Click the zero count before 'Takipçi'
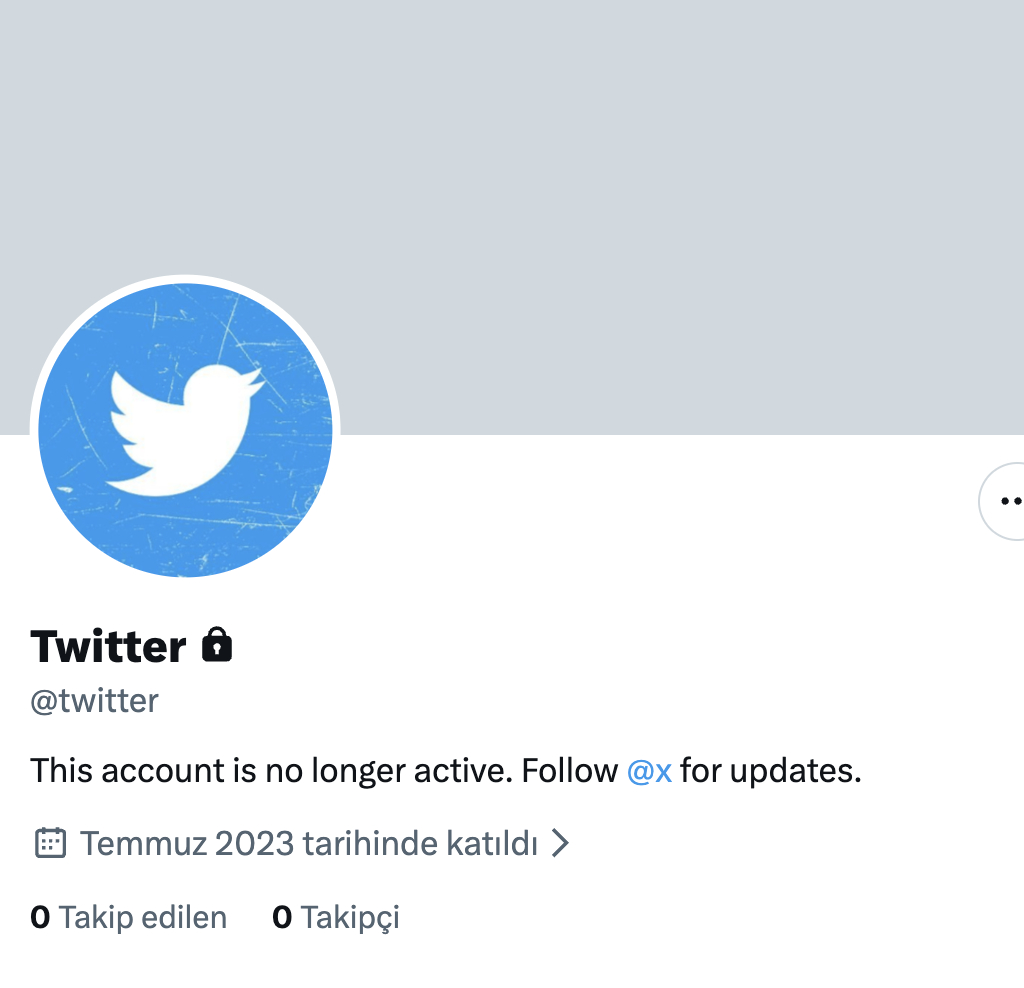 tap(282, 917)
